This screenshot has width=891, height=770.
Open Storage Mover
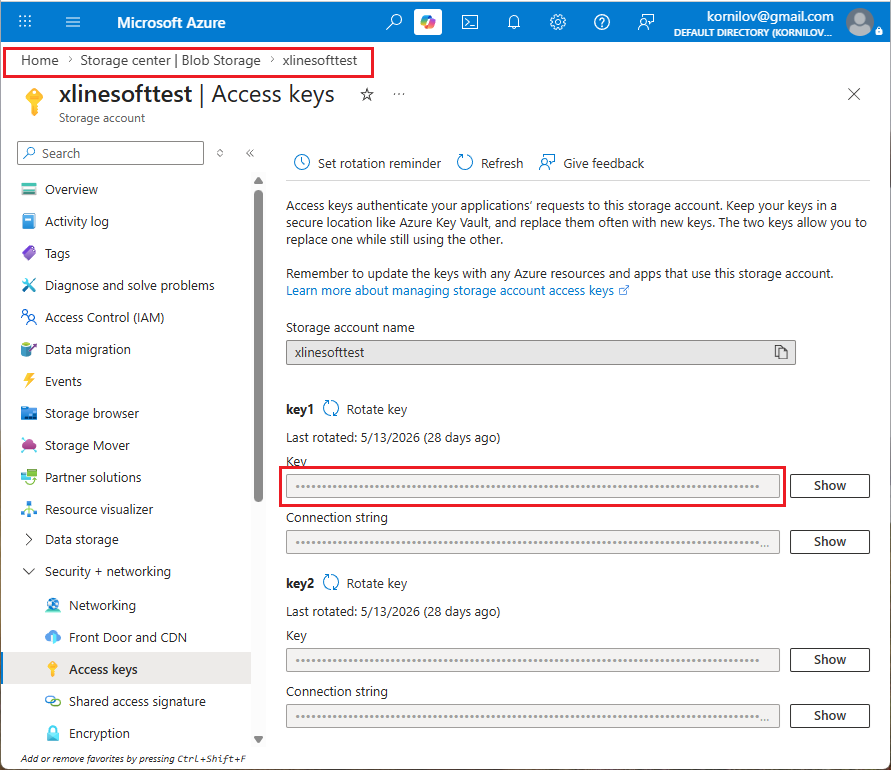click(x=88, y=446)
